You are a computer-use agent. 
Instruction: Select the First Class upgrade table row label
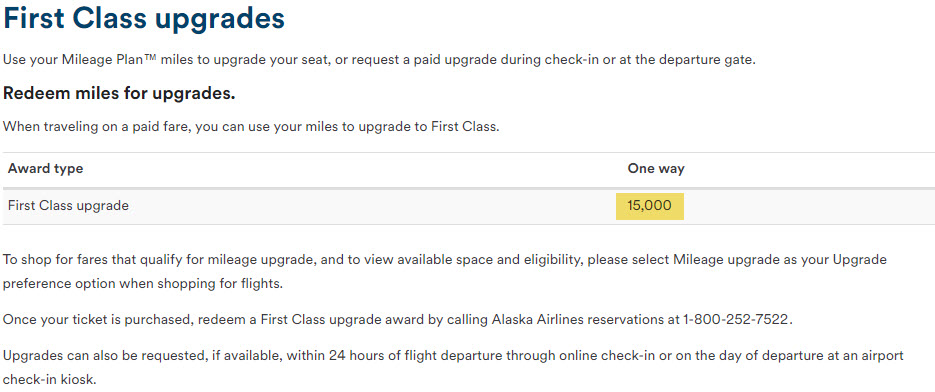68,206
